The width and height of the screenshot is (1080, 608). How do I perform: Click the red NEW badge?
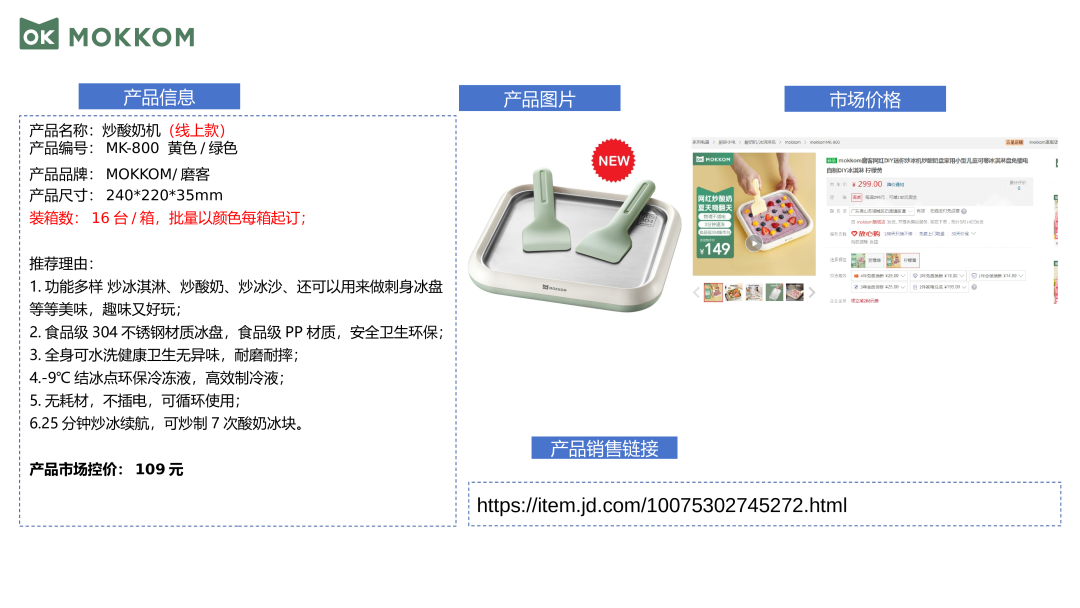pyautogui.click(x=613, y=160)
